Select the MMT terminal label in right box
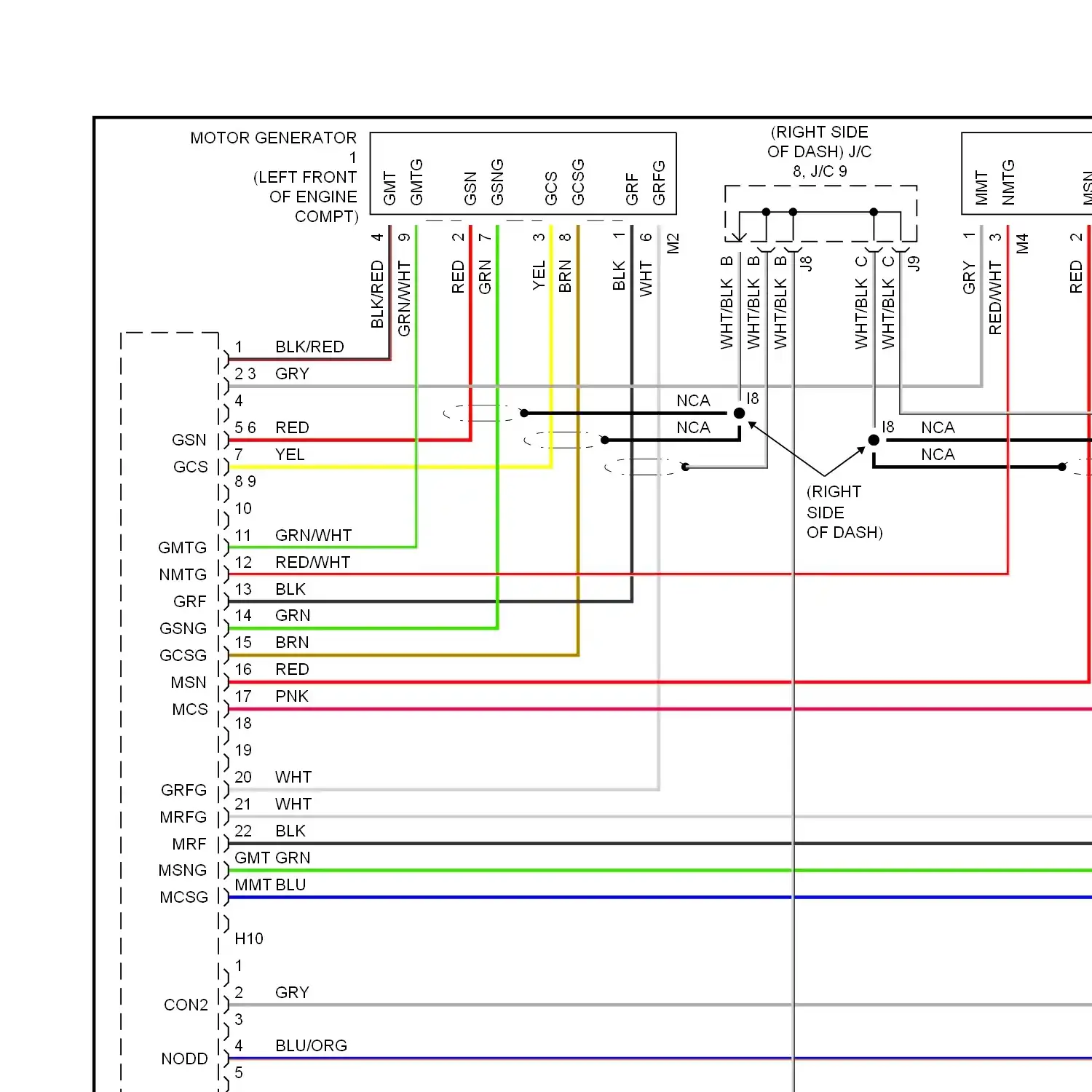This screenshot has width=1092, height=1092. 981,188
